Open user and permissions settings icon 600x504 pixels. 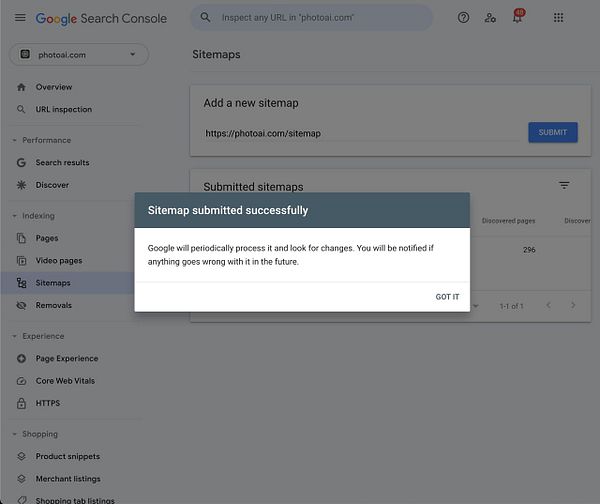pyautogui.click(x=490, y=18)
